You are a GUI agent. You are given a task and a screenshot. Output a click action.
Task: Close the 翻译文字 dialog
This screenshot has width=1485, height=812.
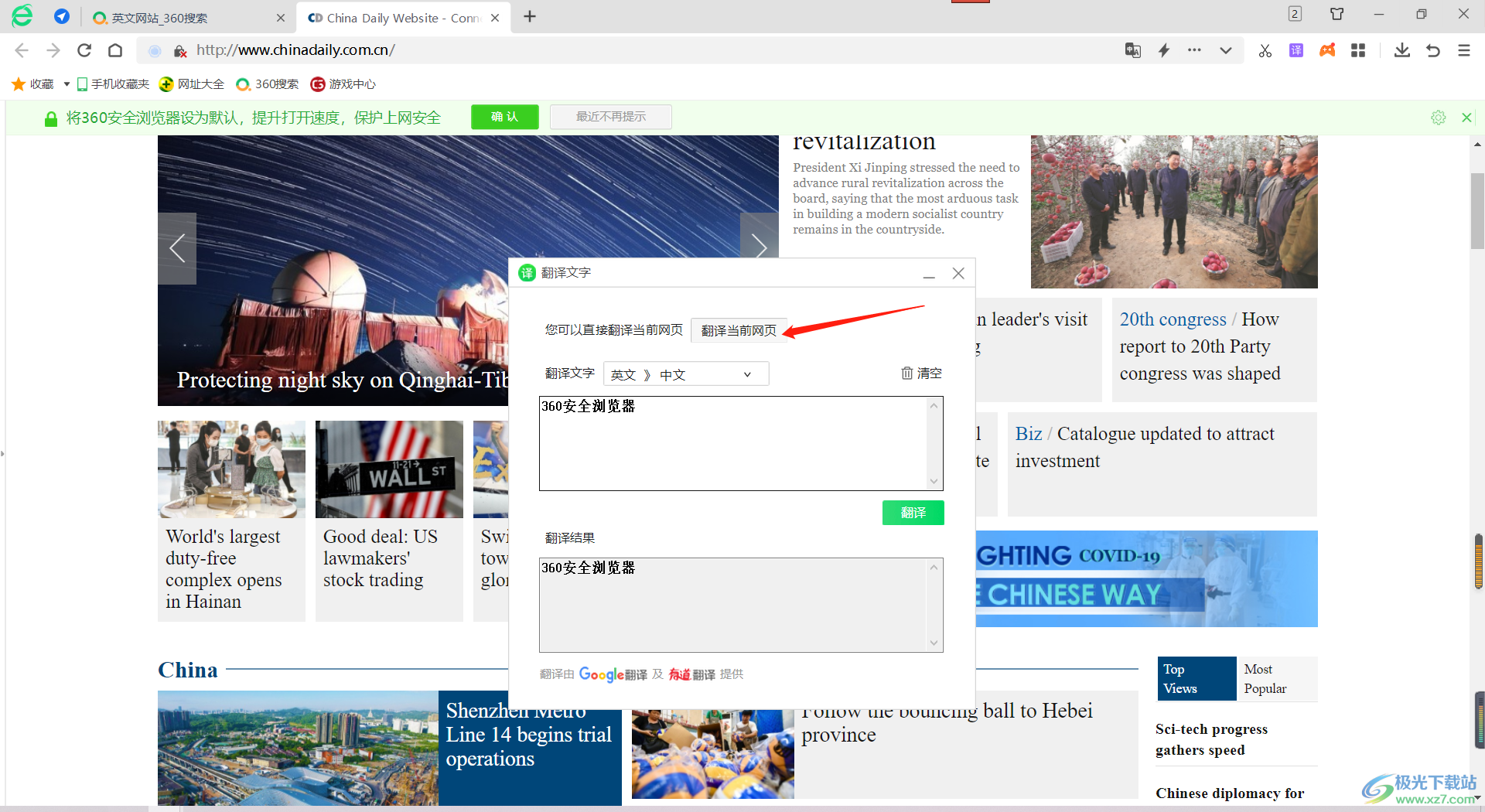958,273
